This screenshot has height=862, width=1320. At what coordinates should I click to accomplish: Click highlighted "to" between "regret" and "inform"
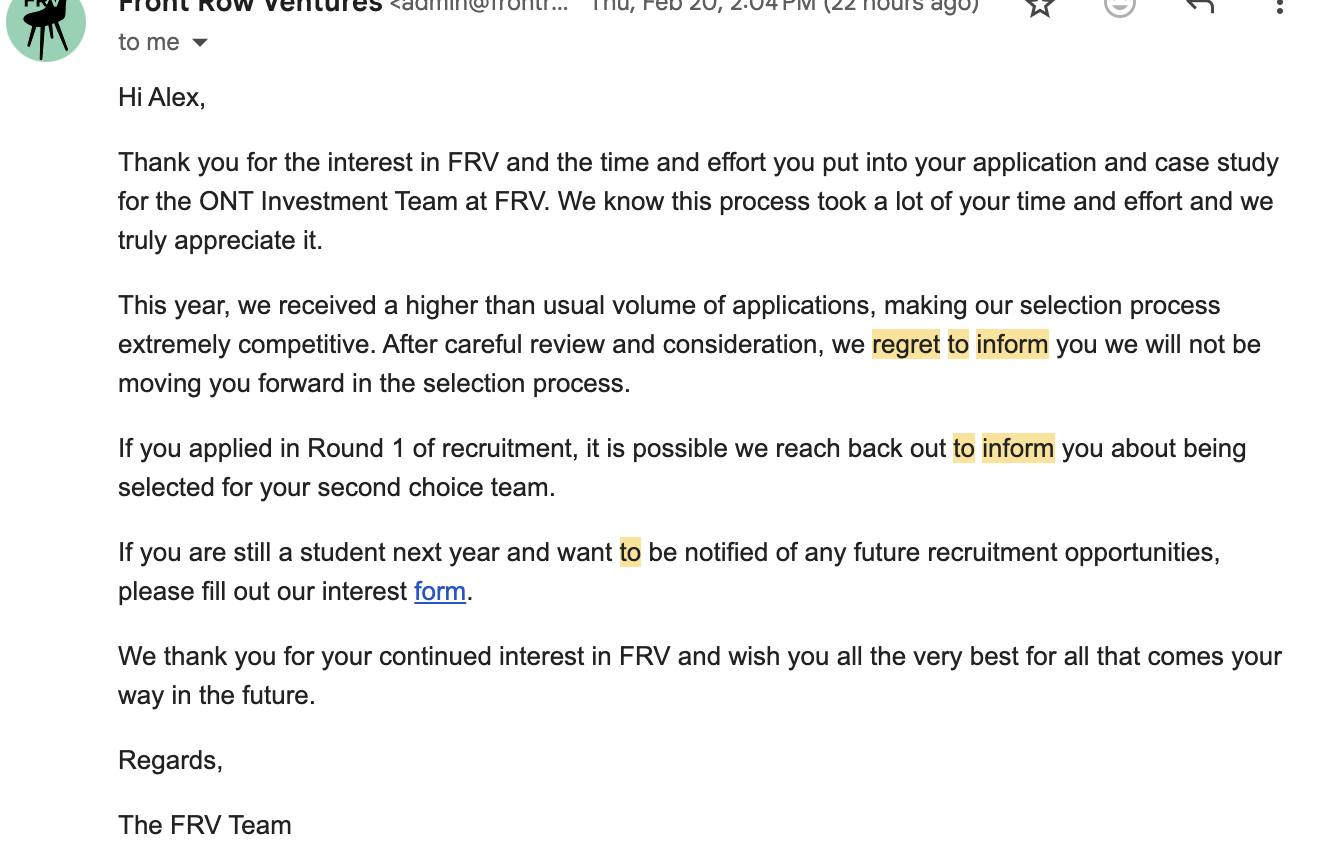tap(958, 345)
